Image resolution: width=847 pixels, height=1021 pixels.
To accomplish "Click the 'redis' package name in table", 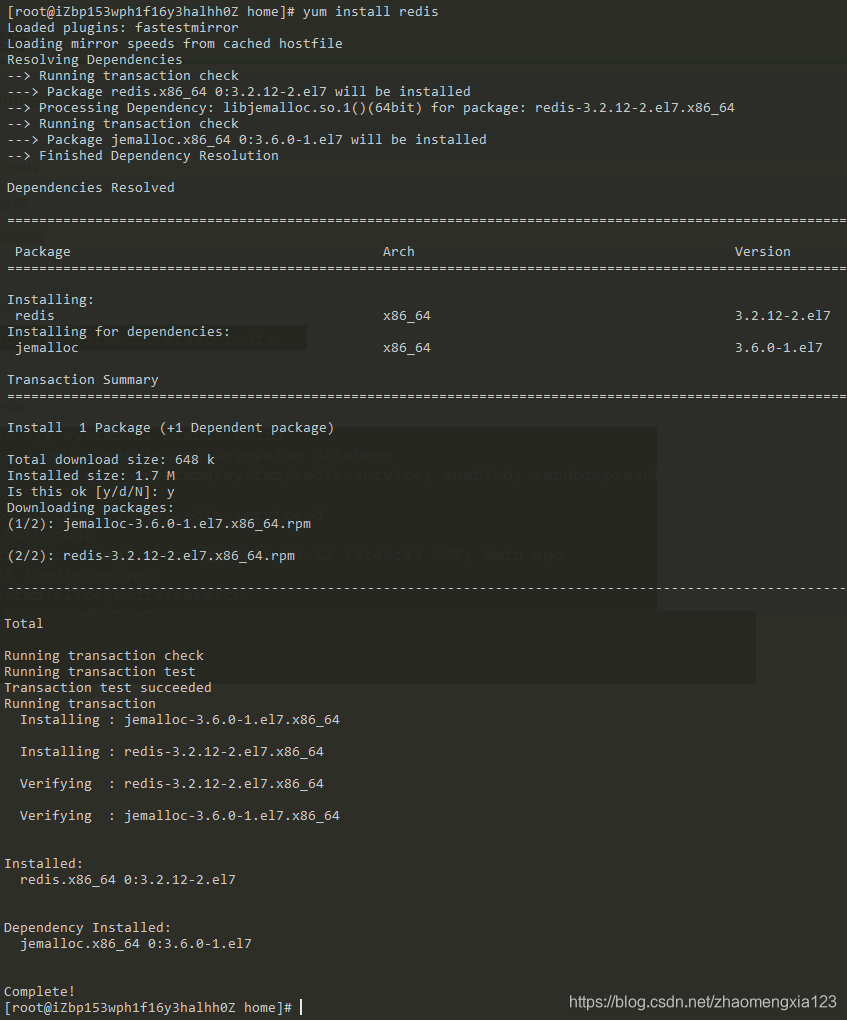I will tap(35, 316).
